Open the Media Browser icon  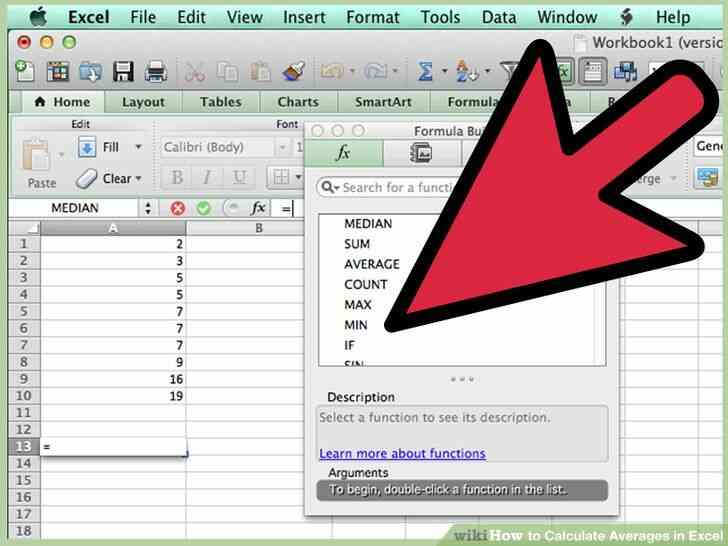(625, 72)
